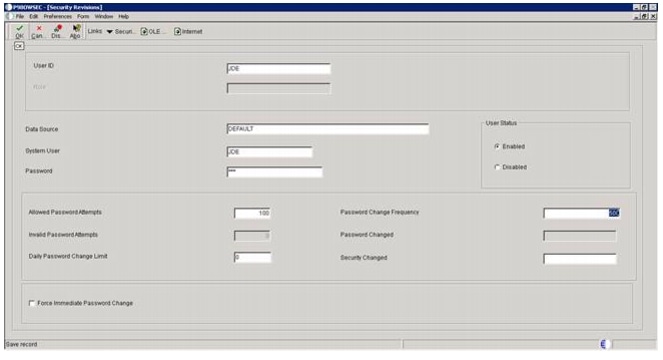Open the OLE link icon
This screenshot has height=360, width=663.
click(x=144, y=32)
